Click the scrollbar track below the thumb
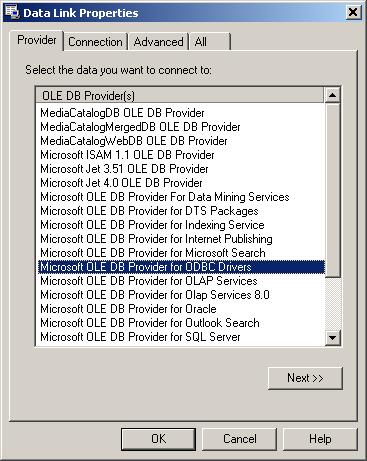The height and width of the screenshot is (461, 367). point(332,303)
